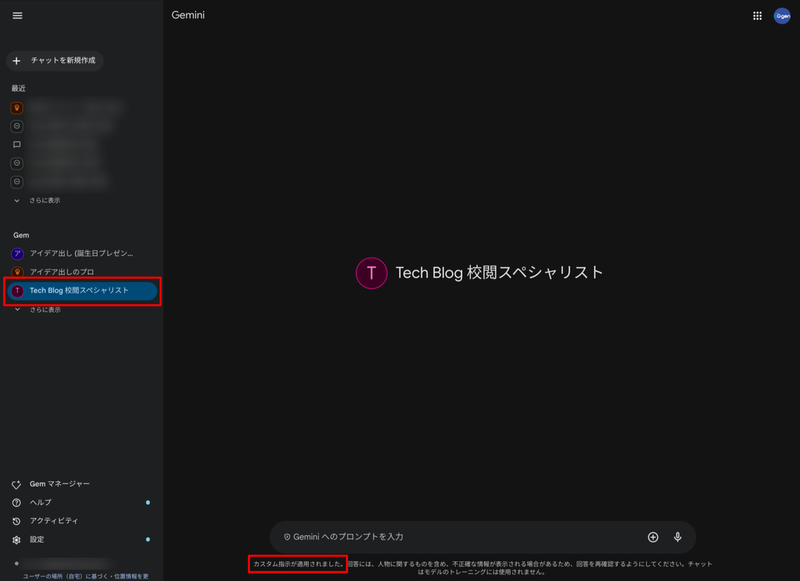Click the chat bubble icon in recent list
800x581 pixels.
point(17,145)
